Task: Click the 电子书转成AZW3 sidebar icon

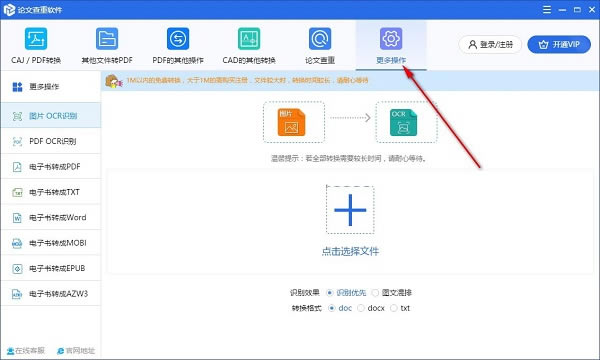Action: click(17, 294)
